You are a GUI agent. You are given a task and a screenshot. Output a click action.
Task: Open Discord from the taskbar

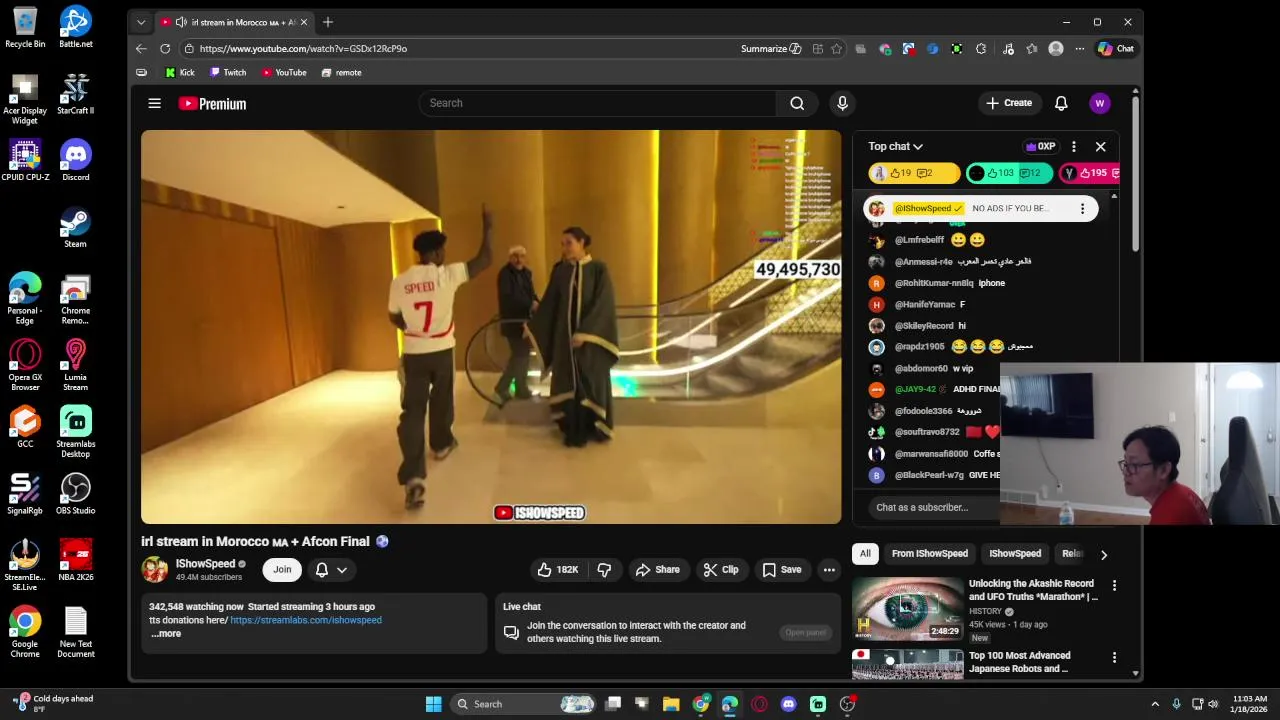click(788, 704)
